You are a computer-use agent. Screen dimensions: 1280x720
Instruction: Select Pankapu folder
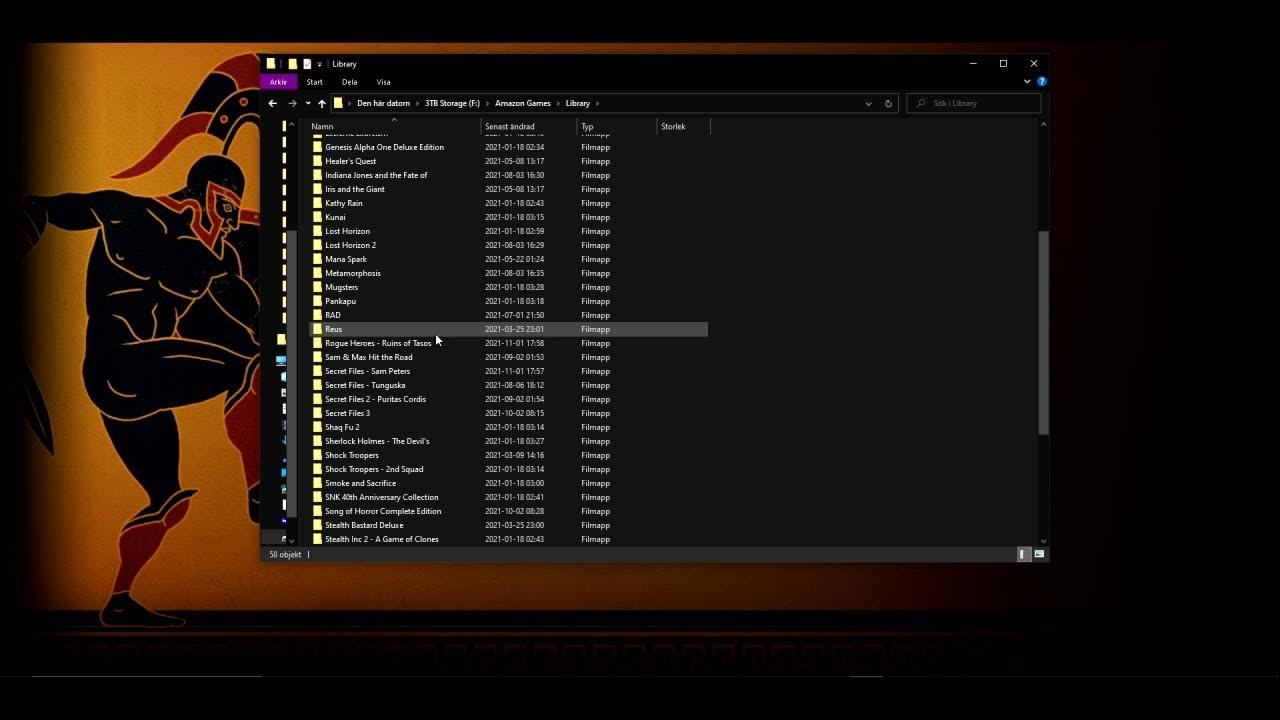click(340, 301)
